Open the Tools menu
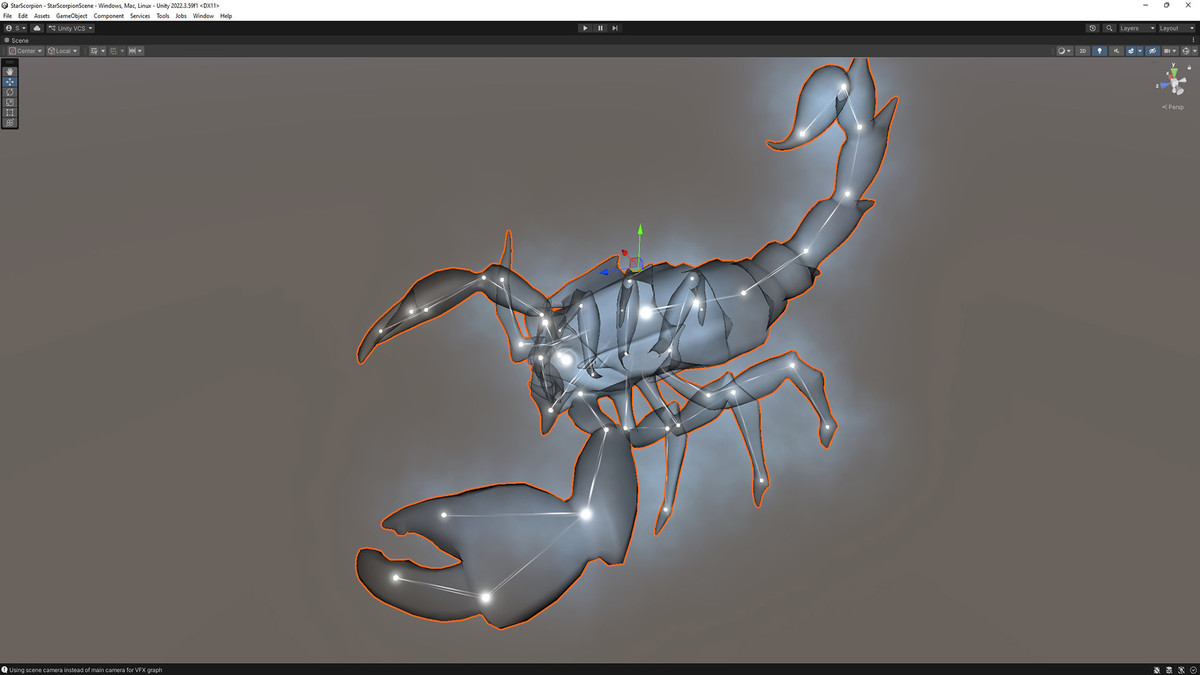The image size is (1200, 675). click(163, 16)
